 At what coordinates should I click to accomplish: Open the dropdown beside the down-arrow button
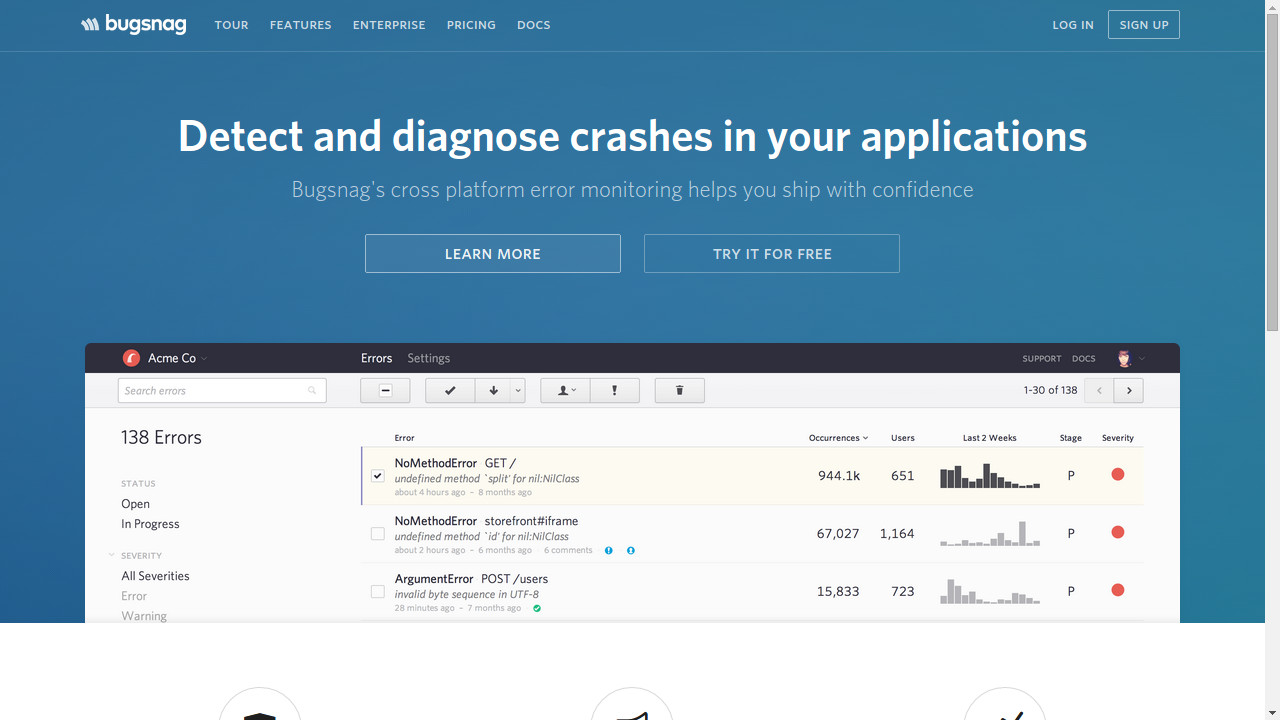pyautogui.click(x=518, y=391)
